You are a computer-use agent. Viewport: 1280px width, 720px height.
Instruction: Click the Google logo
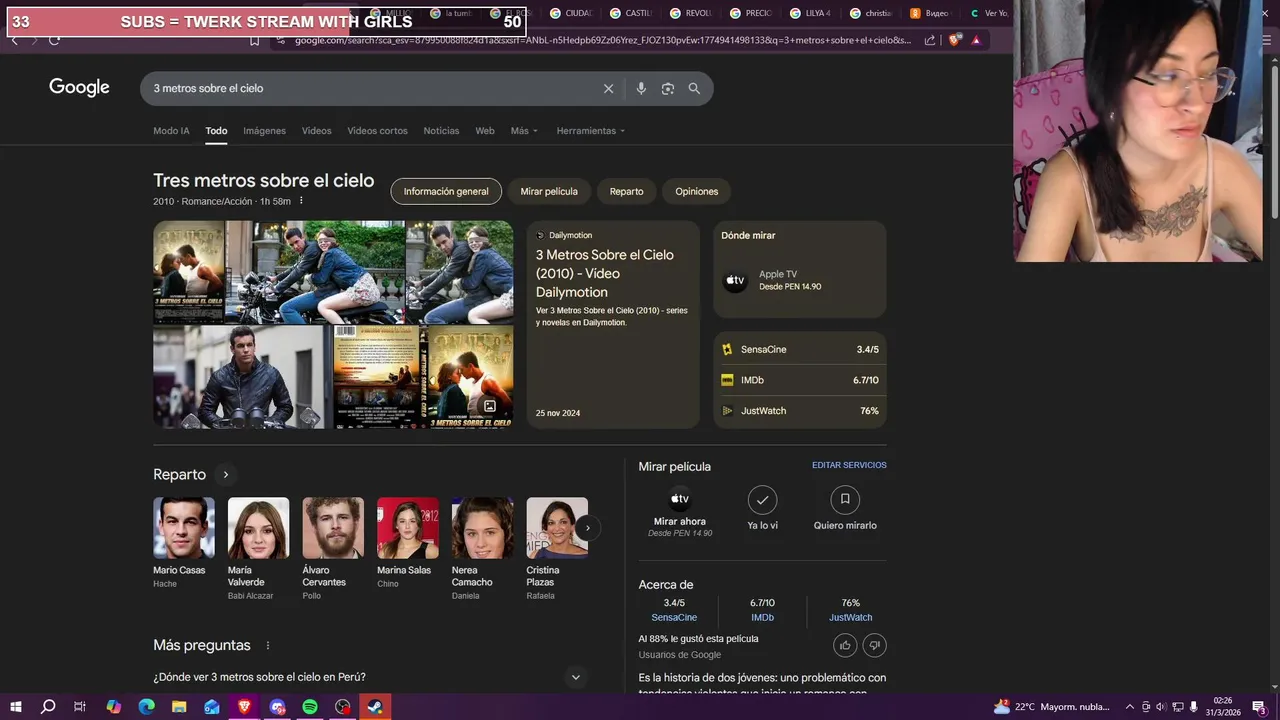pyautogui.click(x=79, y=88)
